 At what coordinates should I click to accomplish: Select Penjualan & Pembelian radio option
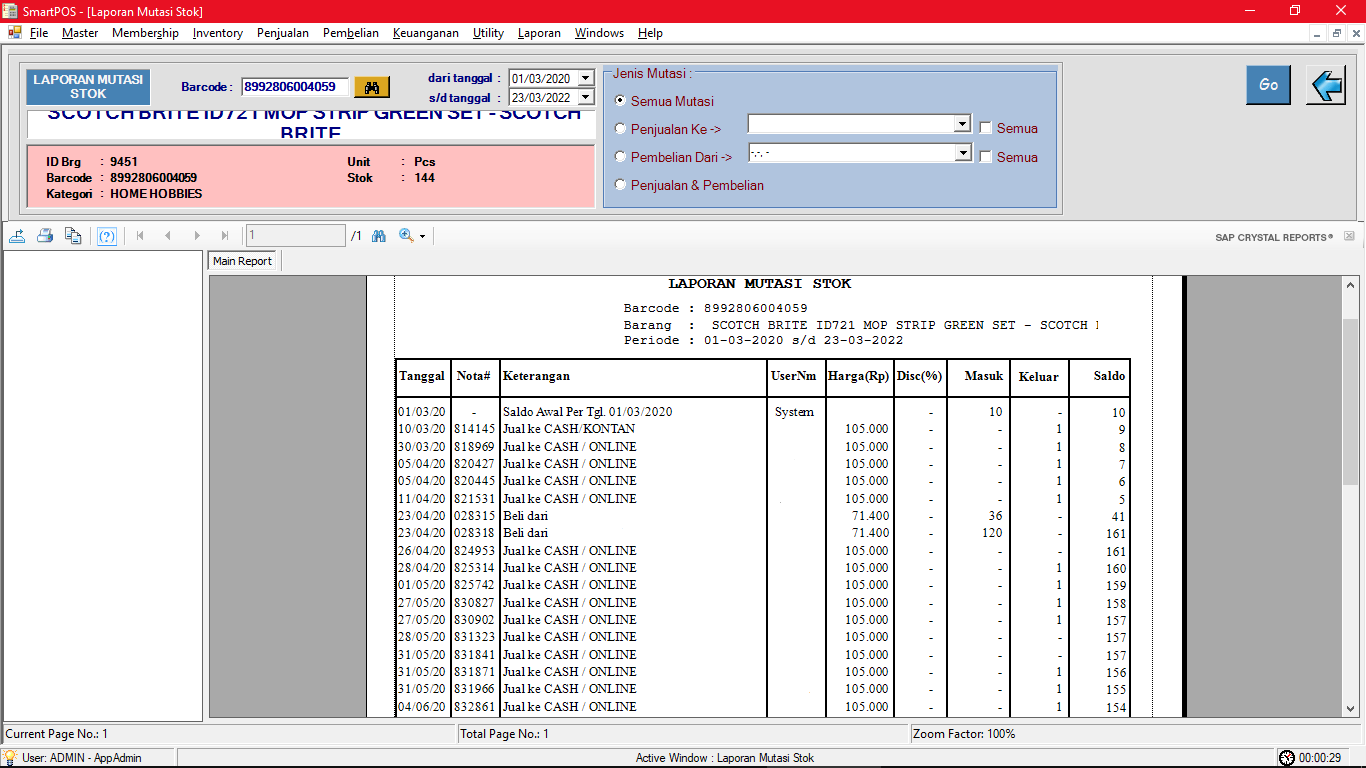tap(620, 185)
